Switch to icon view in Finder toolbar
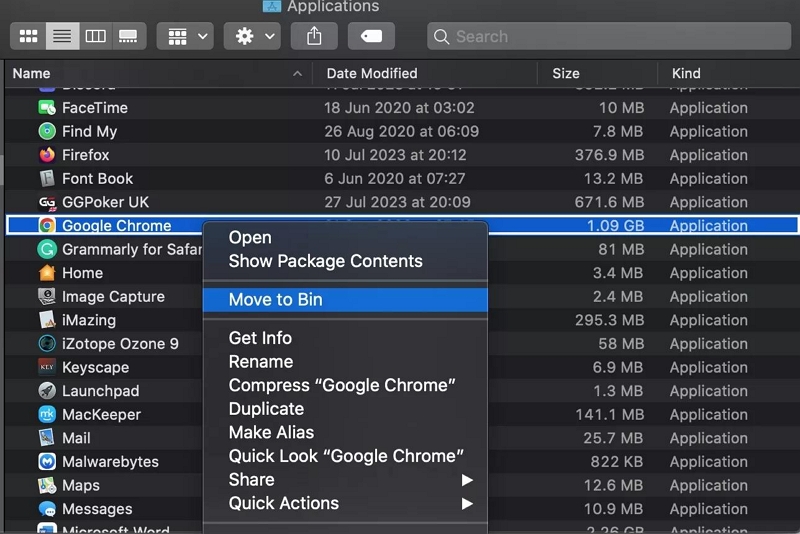Viewport: 800px width, 534px height. tap(28, 36)
